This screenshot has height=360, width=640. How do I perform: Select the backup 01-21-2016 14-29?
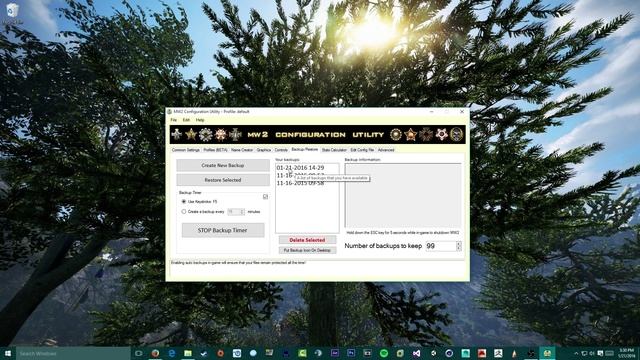click(x=300, y=168)
